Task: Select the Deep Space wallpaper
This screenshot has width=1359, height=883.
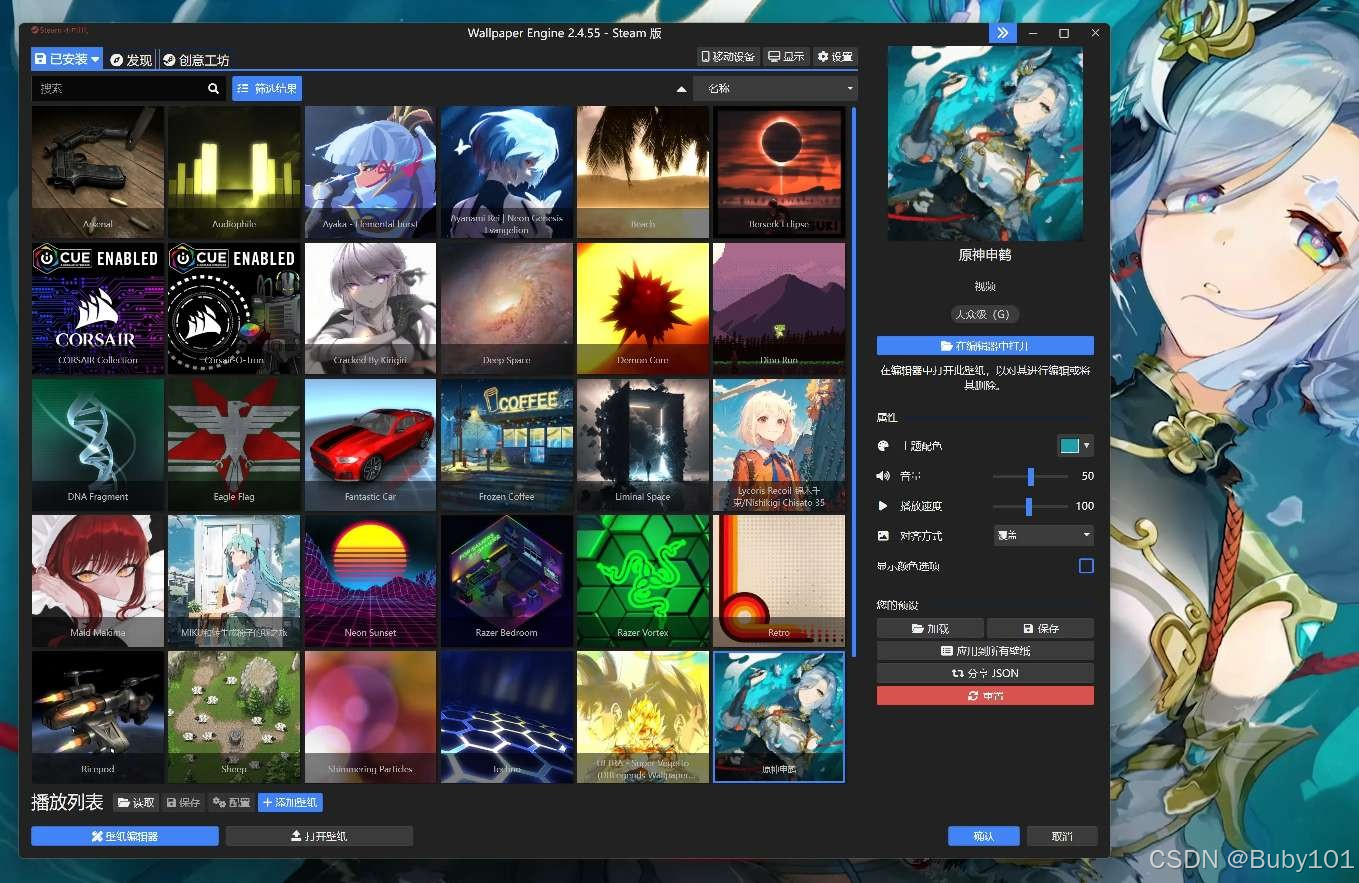Action: point(506,308)
